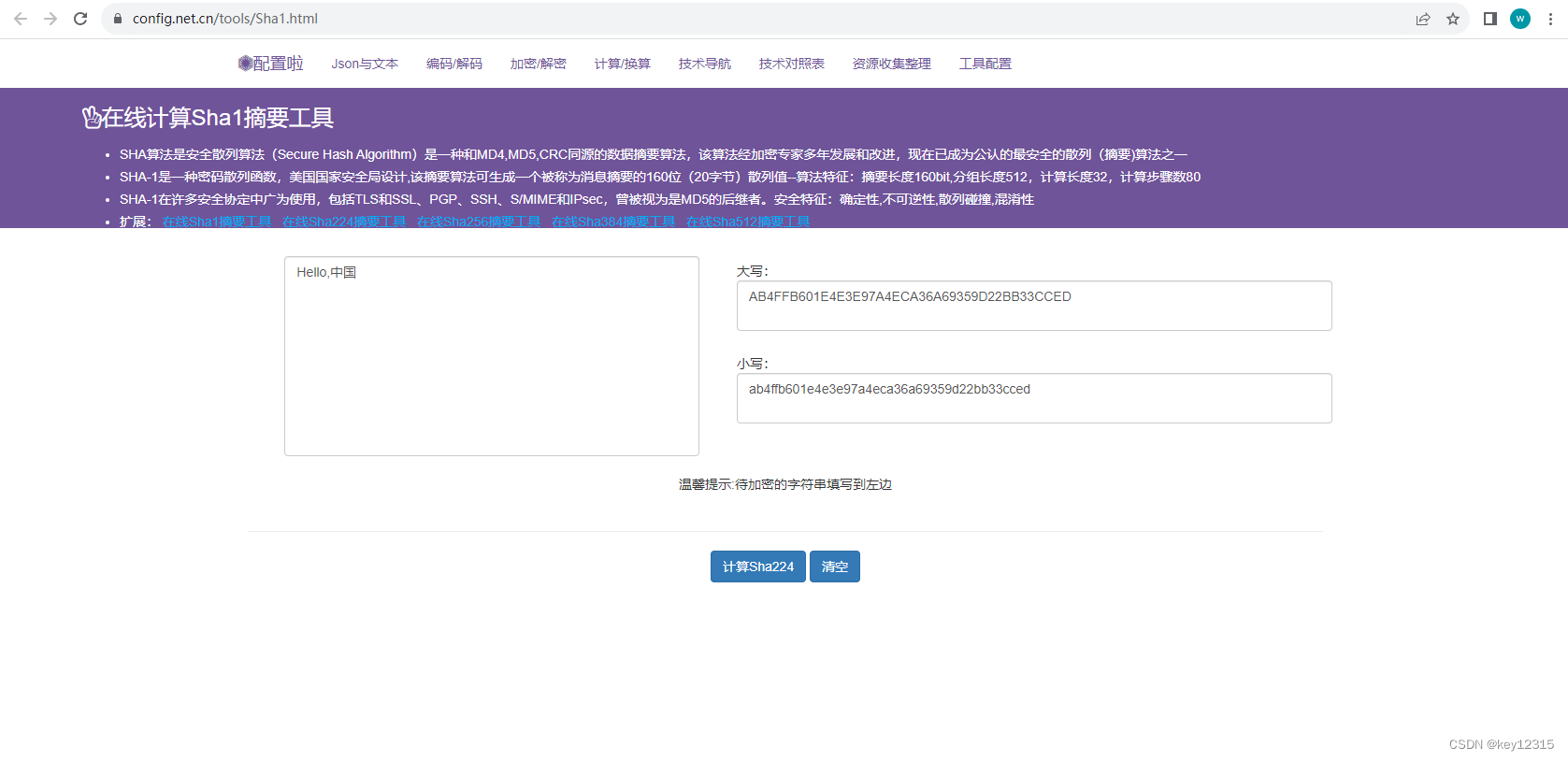The width and height of the screenshot is (1568, 760).
Task: Open the 技术对照表 menu
Action: tap(792, 64)
